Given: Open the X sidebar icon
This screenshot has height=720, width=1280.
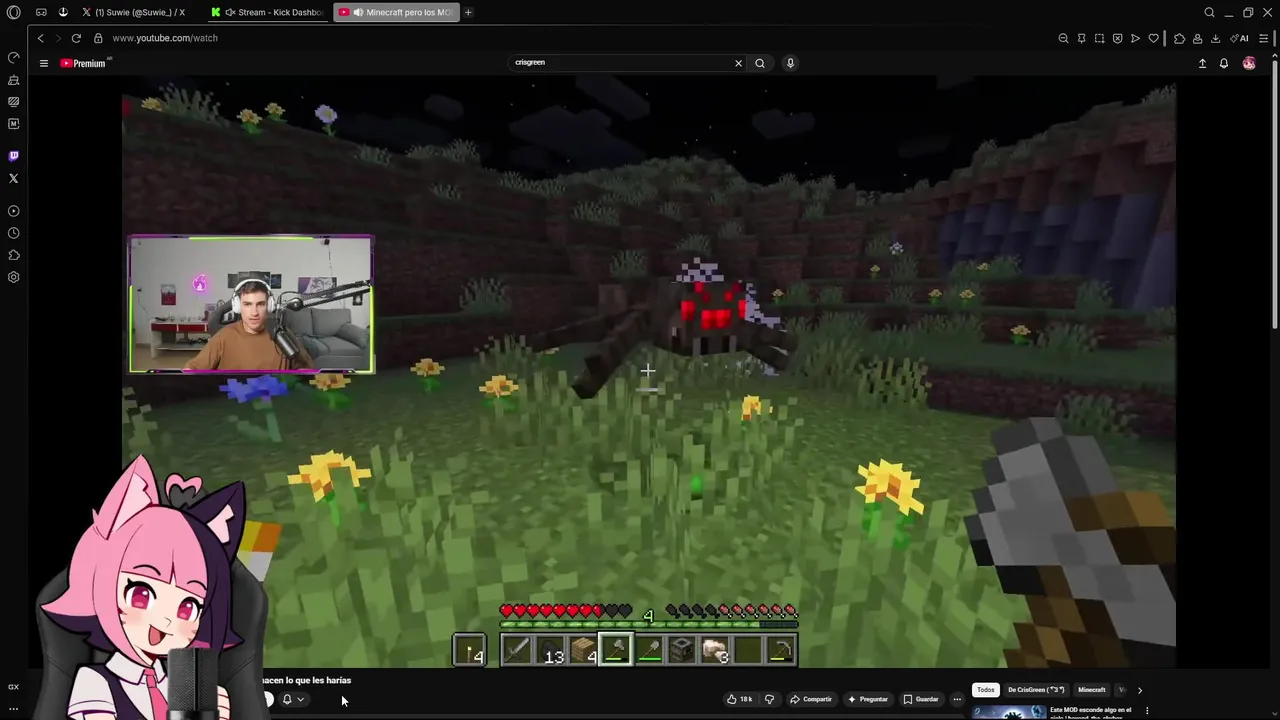Looking at the screenshot, I should (13, 178).
